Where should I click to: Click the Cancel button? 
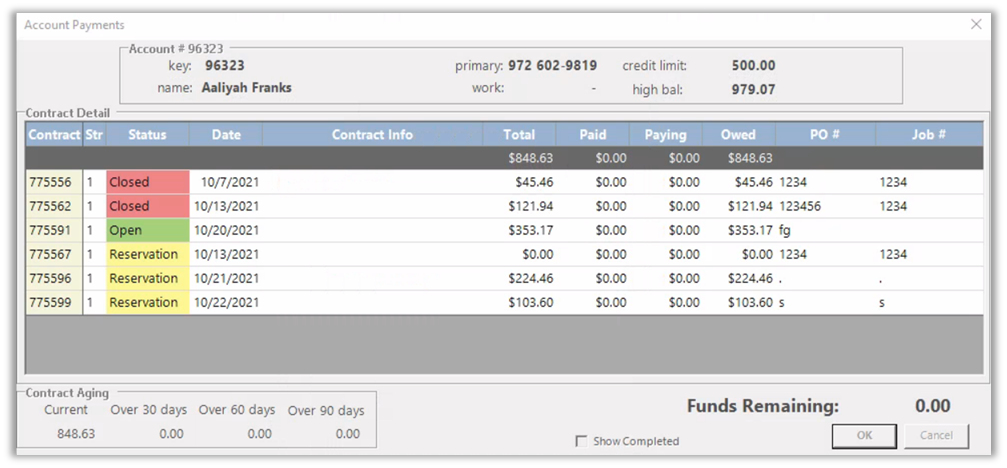pos(936,435)
